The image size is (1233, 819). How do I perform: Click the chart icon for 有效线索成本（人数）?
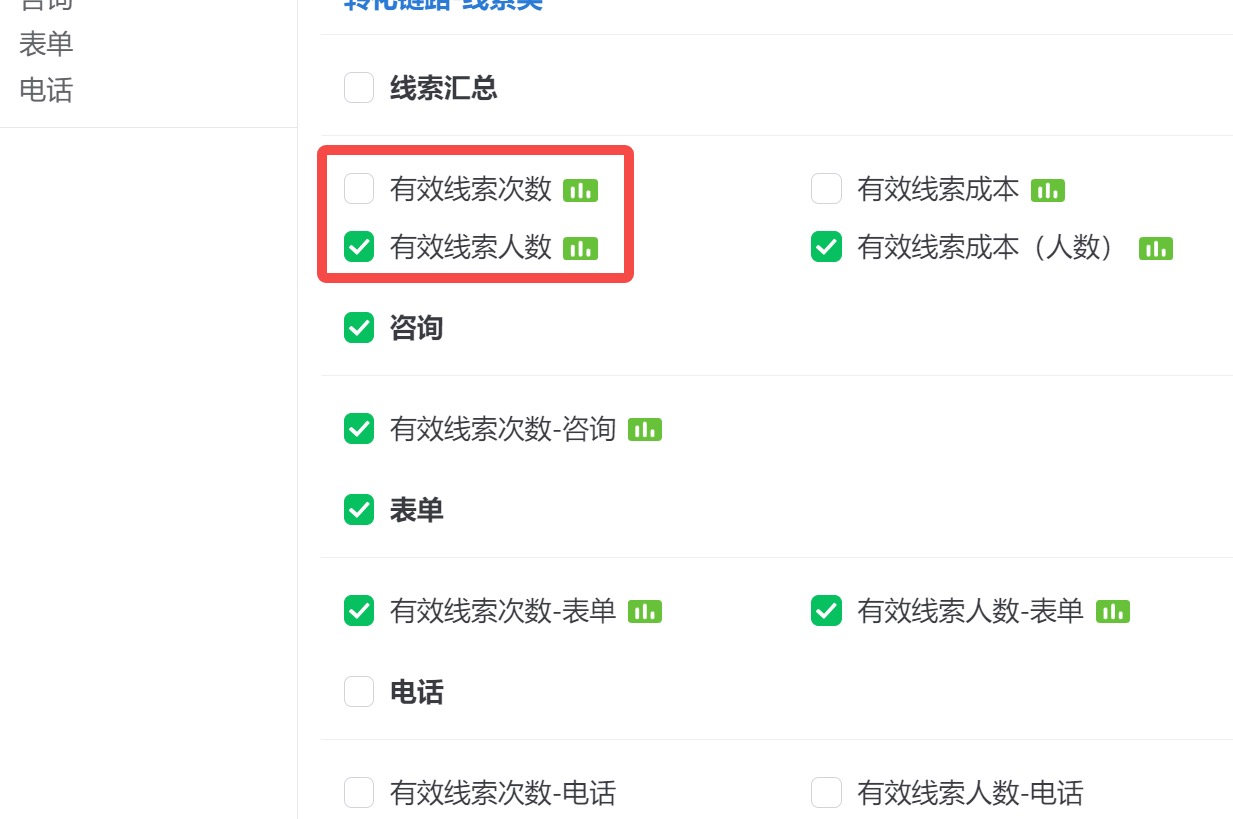(1156, 248)
